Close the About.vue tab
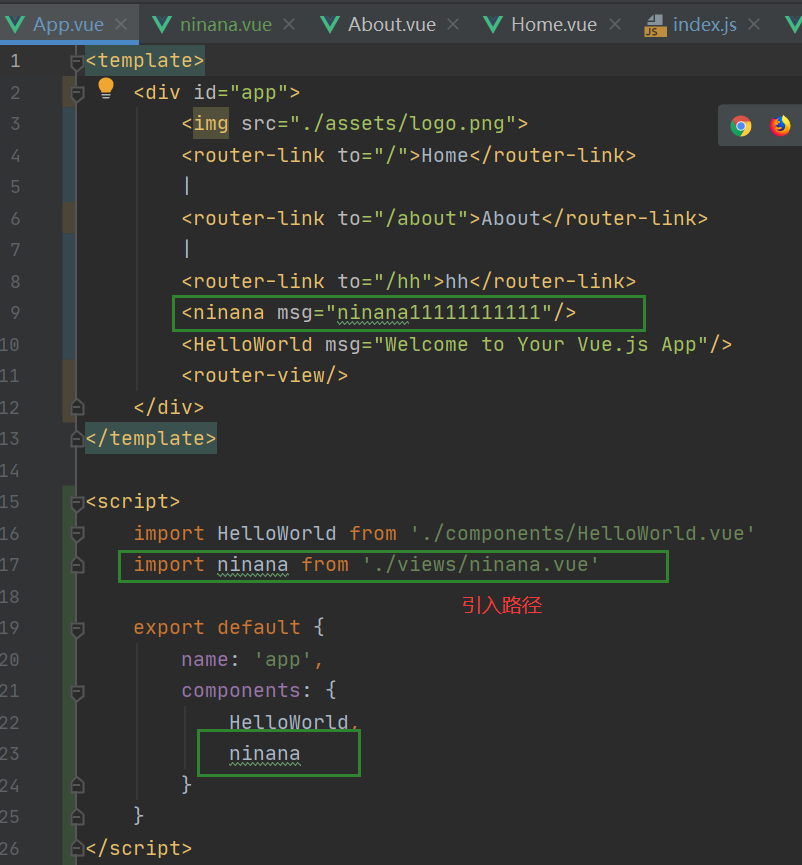Screen dimensions: 802x865 (x=452, y=24)
